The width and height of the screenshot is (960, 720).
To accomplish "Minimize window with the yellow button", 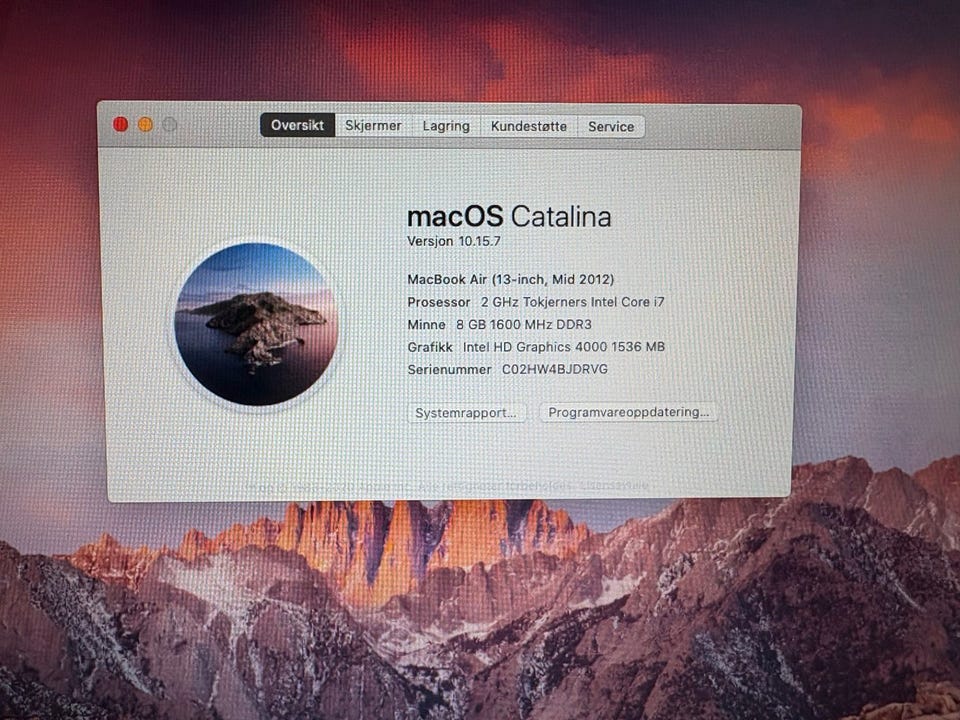I will pyautogui.click(x=145, y=124).
